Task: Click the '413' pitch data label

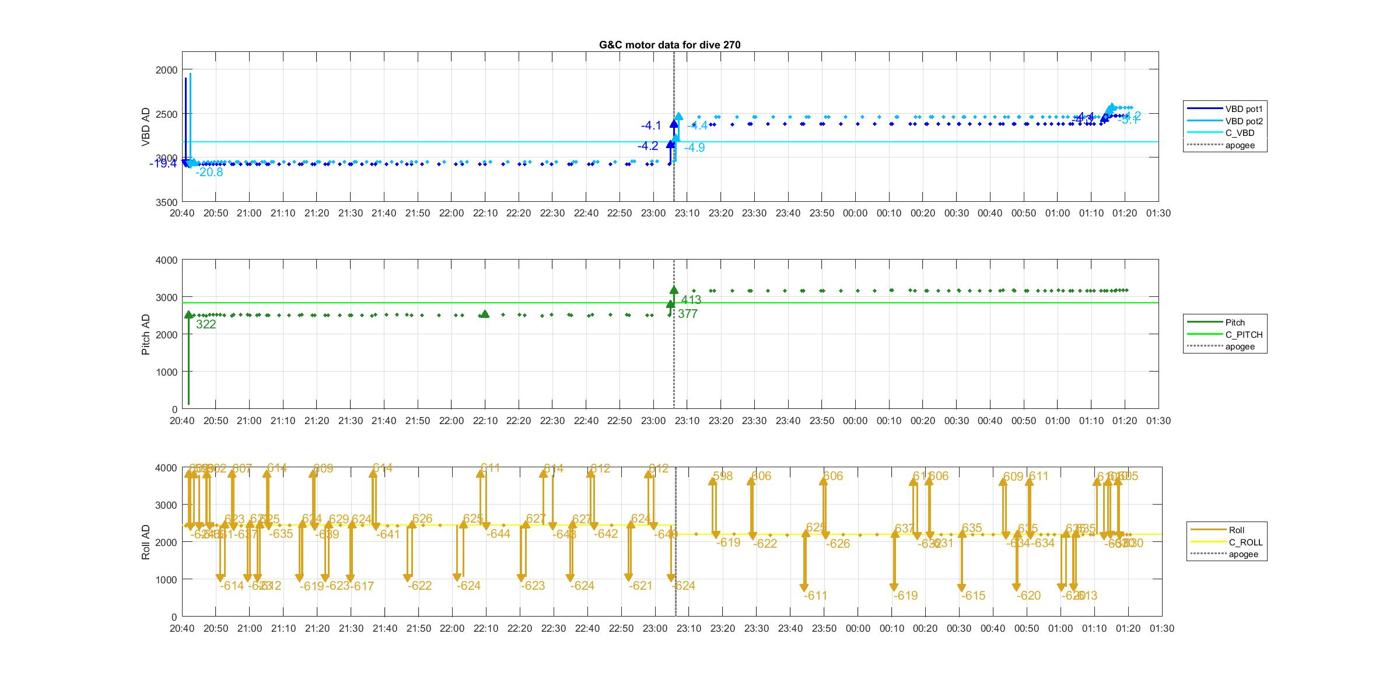Action: pos(691,300)
